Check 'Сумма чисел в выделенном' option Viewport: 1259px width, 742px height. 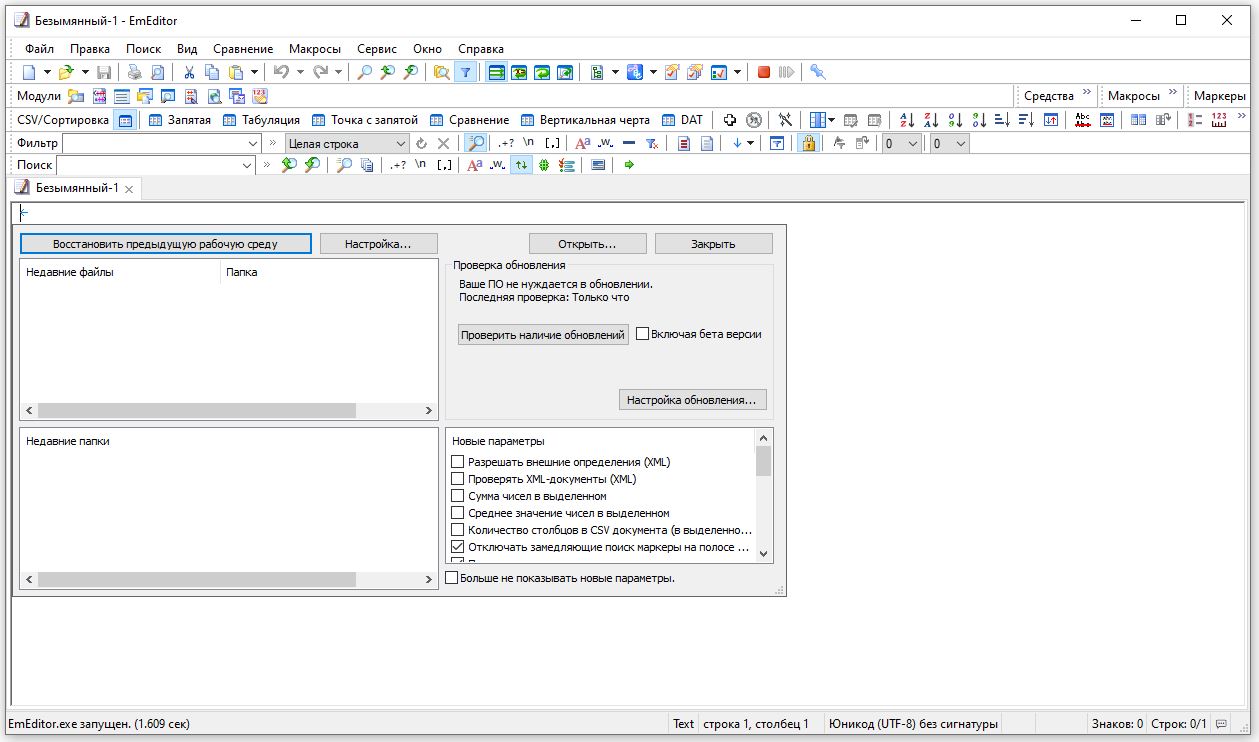(x=458, y=496)
